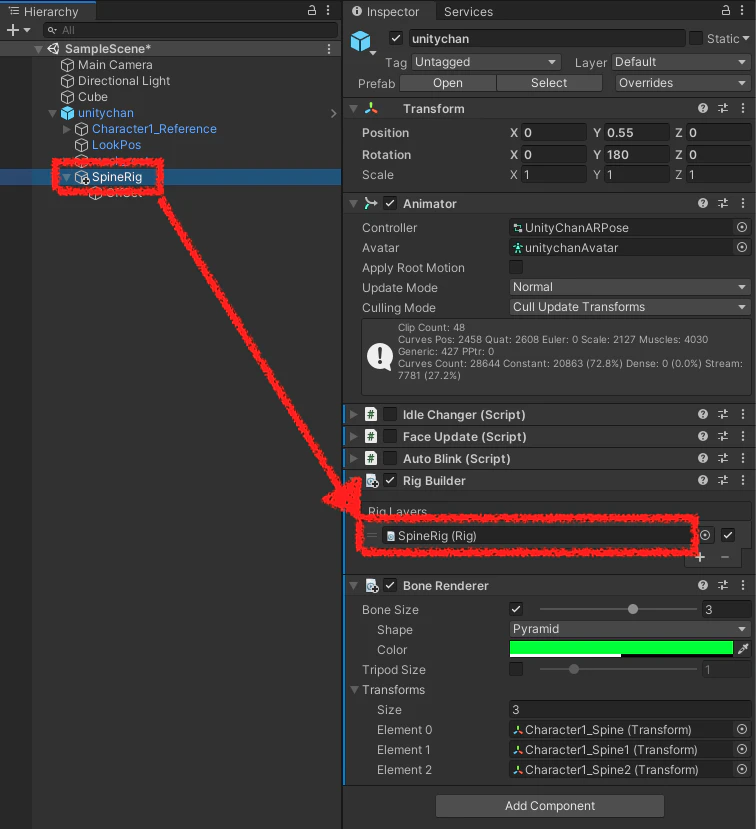Open the Static flags dropdown arrow
Viewport: 756px width, 829px height.
pyautogui.click(x=745, y=39)
